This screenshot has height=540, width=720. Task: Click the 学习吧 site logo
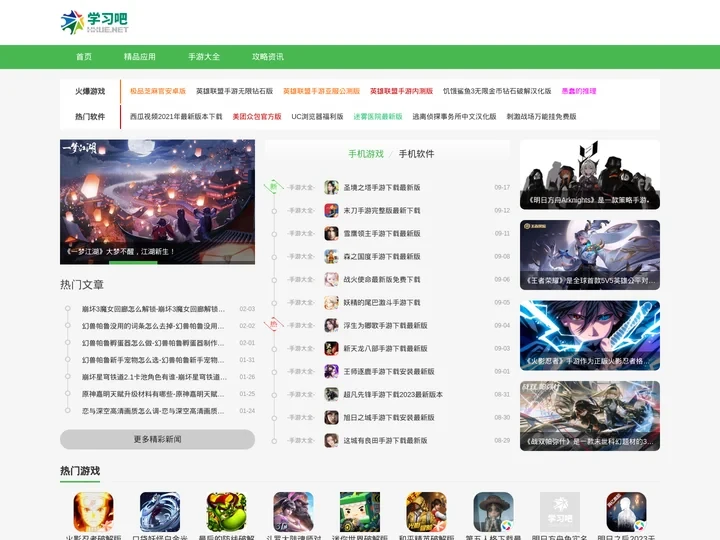click(x=95, y=22)
